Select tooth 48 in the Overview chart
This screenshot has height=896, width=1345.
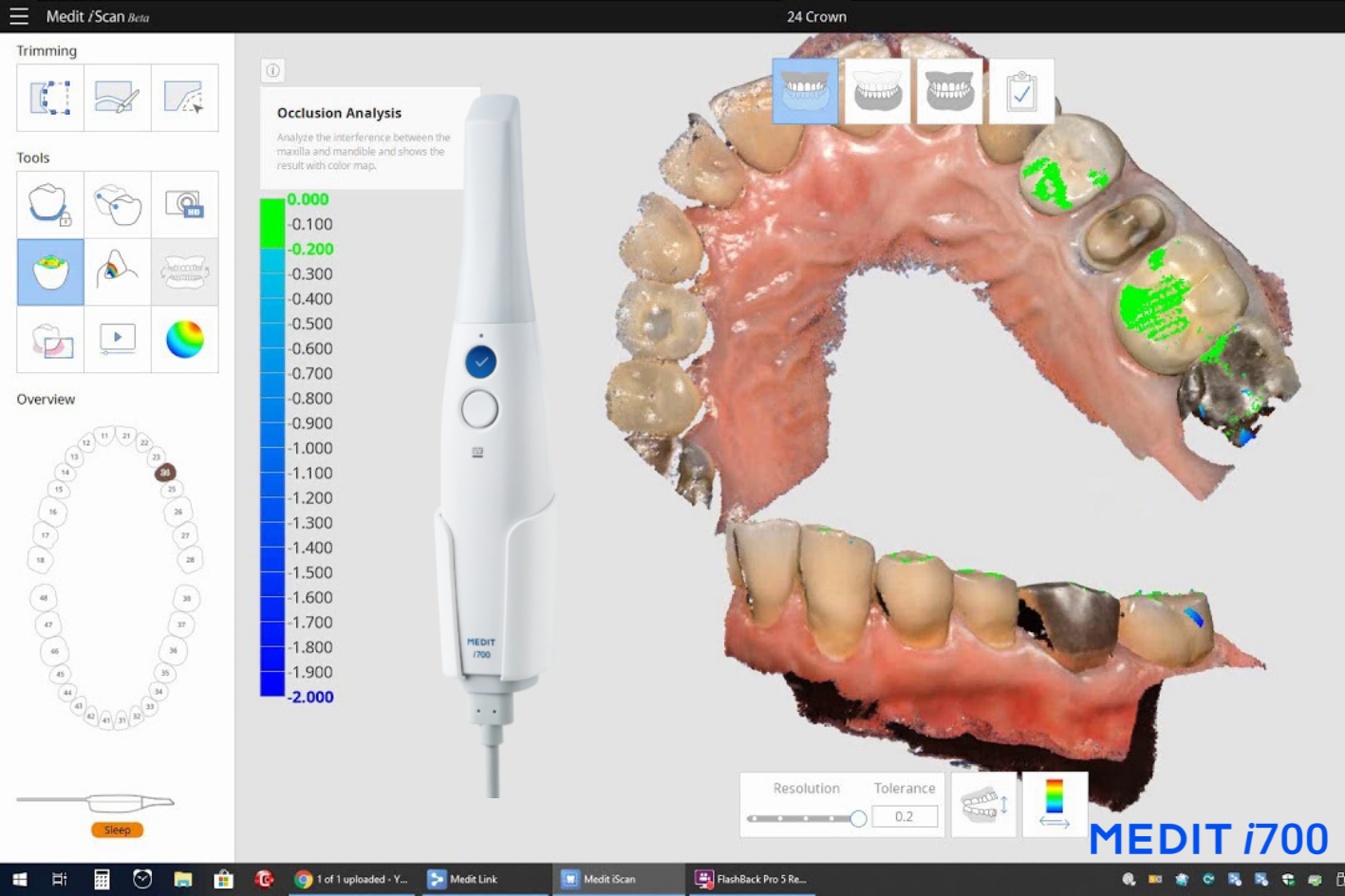pos(43,598)
